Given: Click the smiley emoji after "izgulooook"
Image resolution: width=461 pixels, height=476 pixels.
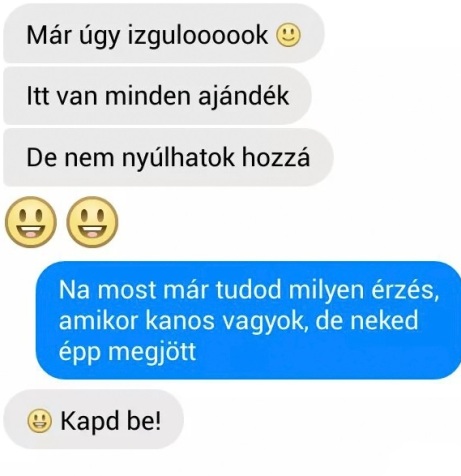Looking at the screenshot, I should [288, 35].
